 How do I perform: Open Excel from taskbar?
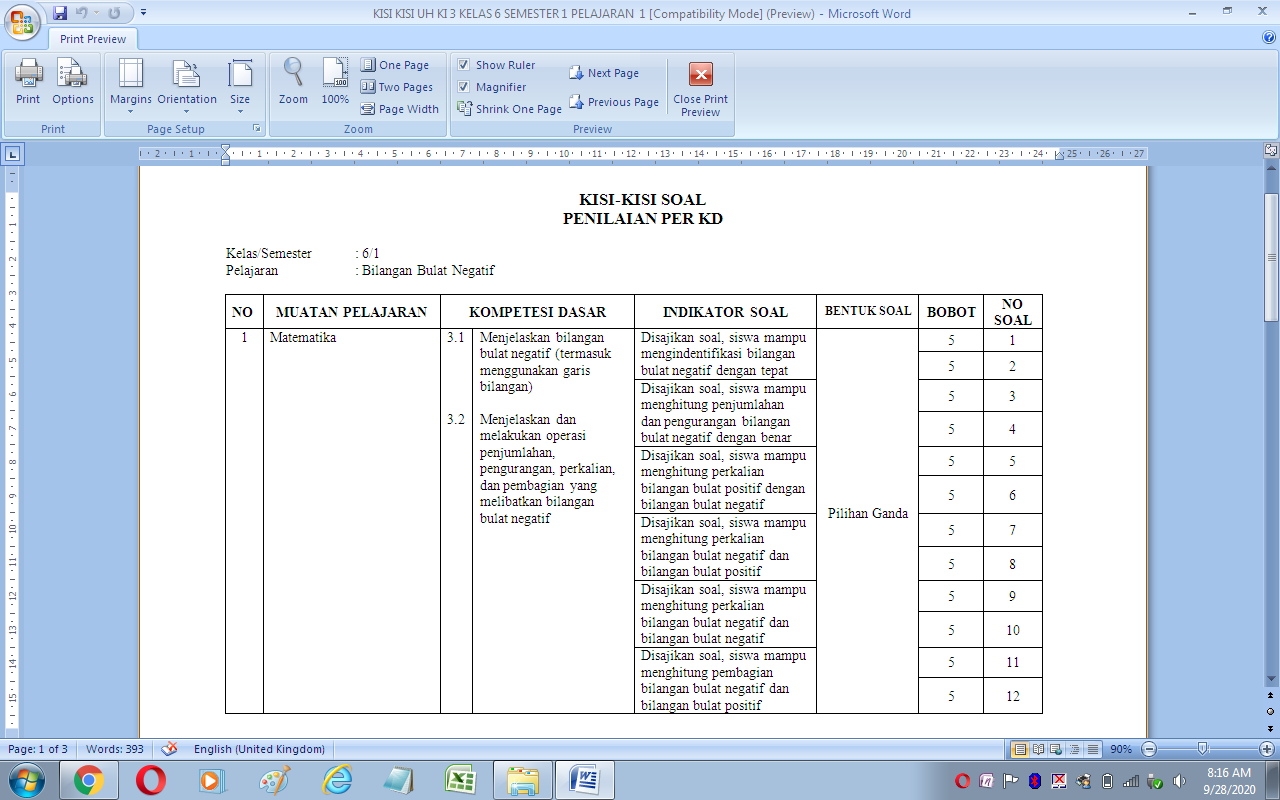click(460, 780)
